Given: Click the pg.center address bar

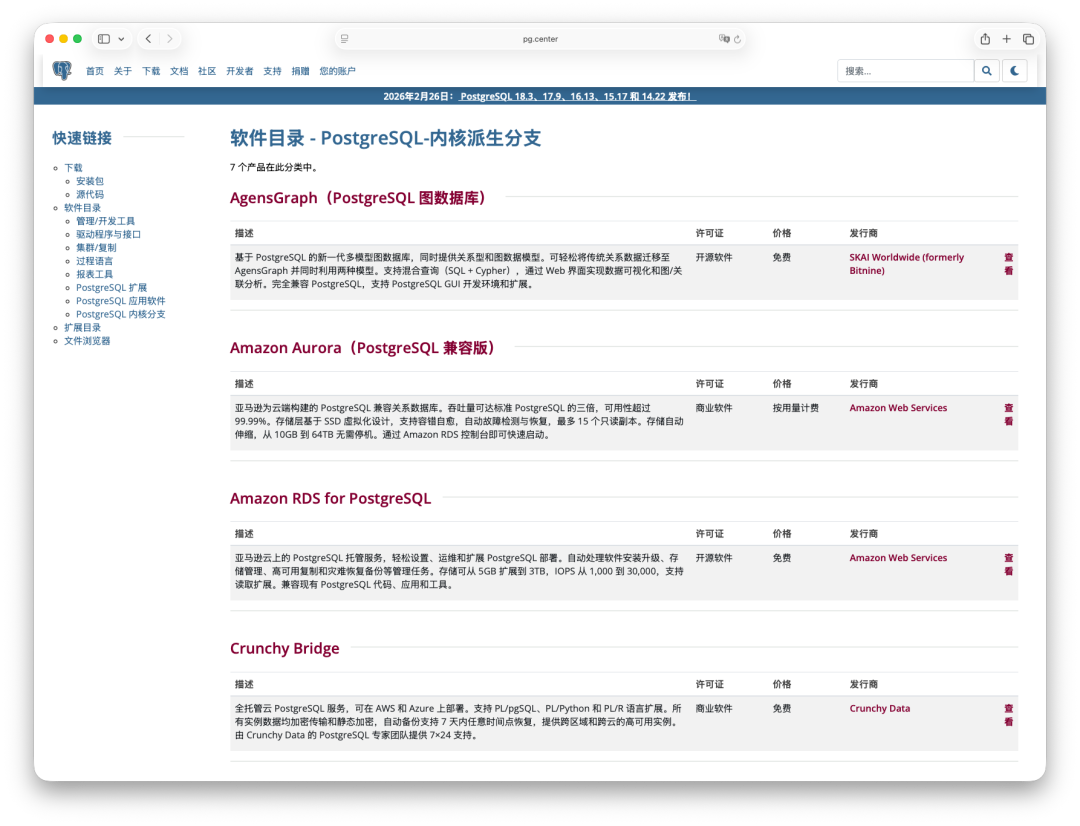Looking at the screenshot, I should point(540,39).
